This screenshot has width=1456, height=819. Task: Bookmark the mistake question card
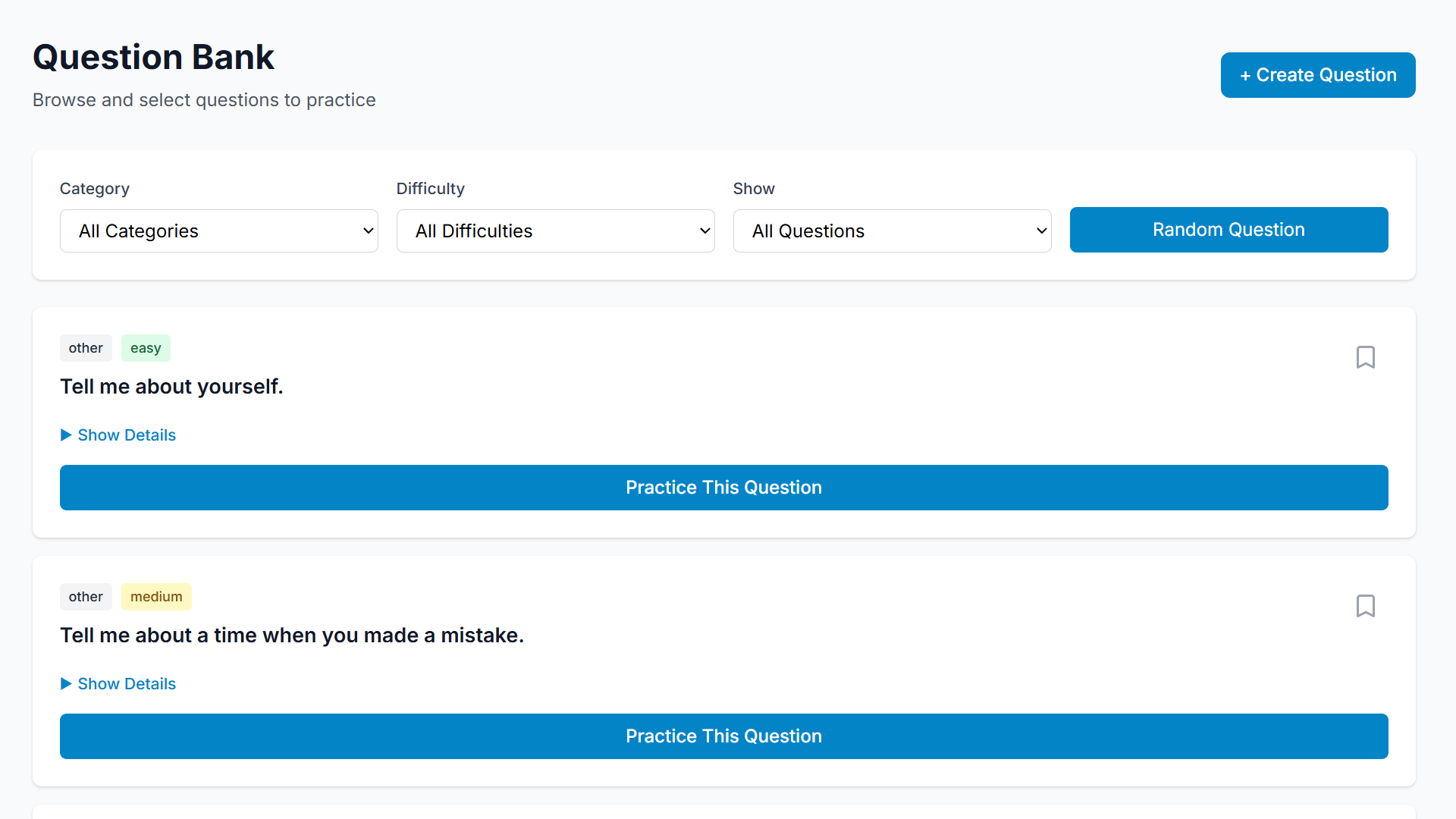[1366, 606]
